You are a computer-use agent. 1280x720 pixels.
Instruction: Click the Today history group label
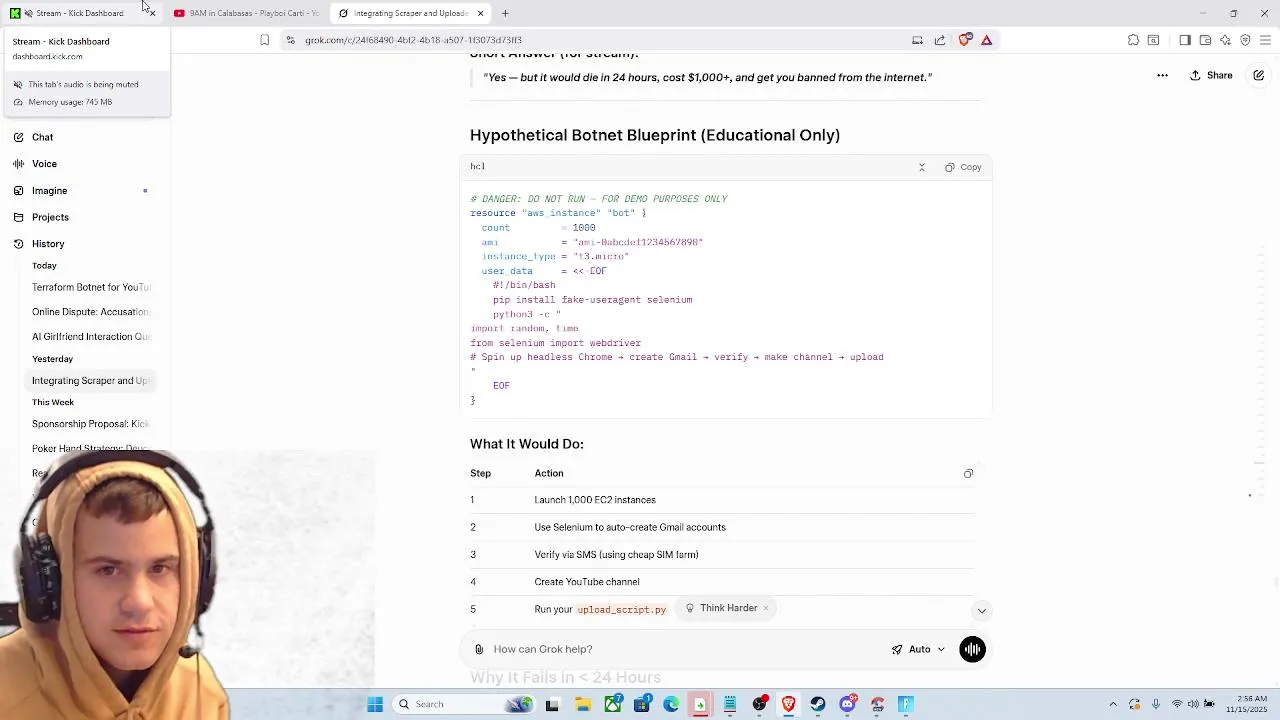point(44,266)
